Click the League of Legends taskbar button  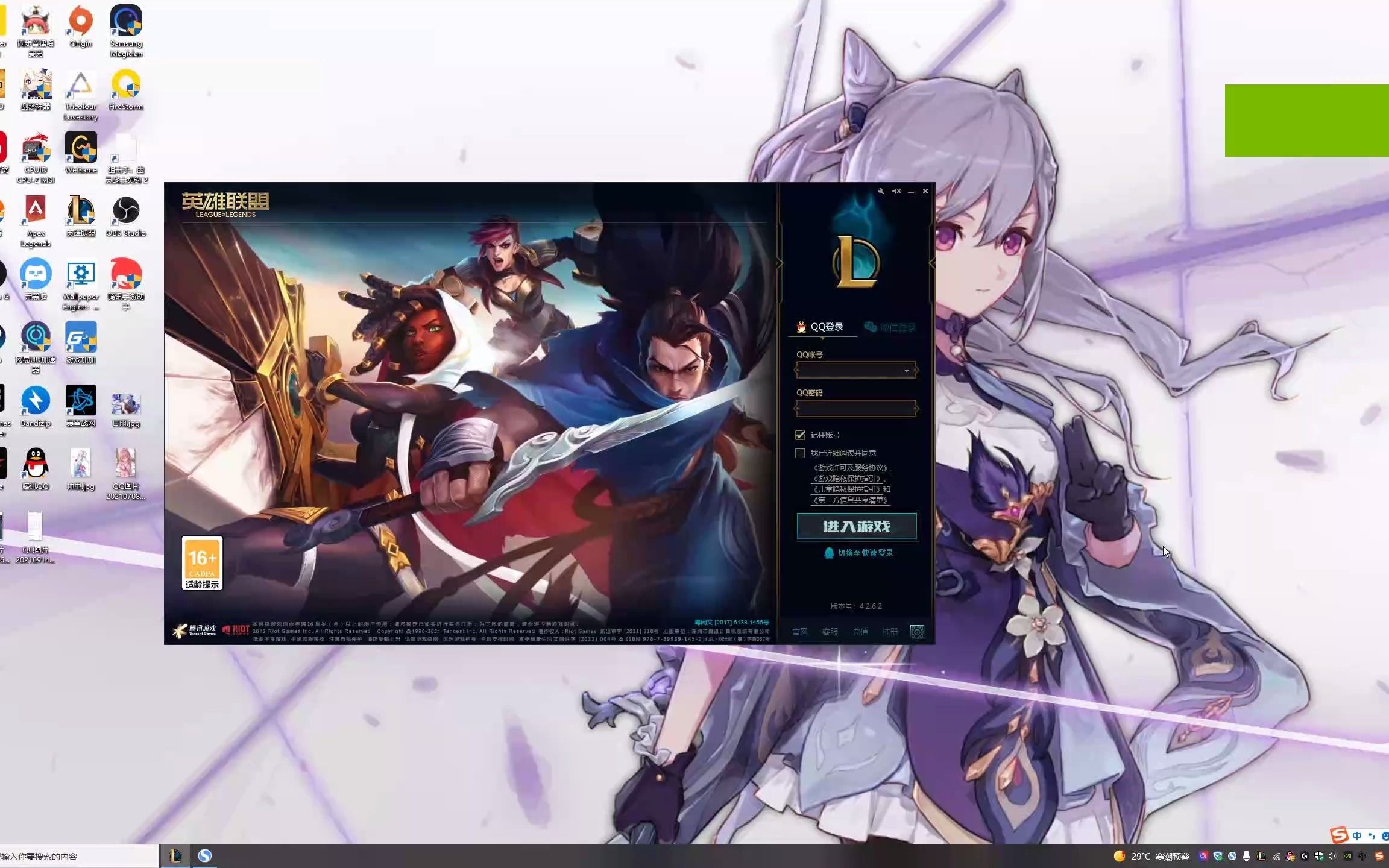[x=175, y=856]
